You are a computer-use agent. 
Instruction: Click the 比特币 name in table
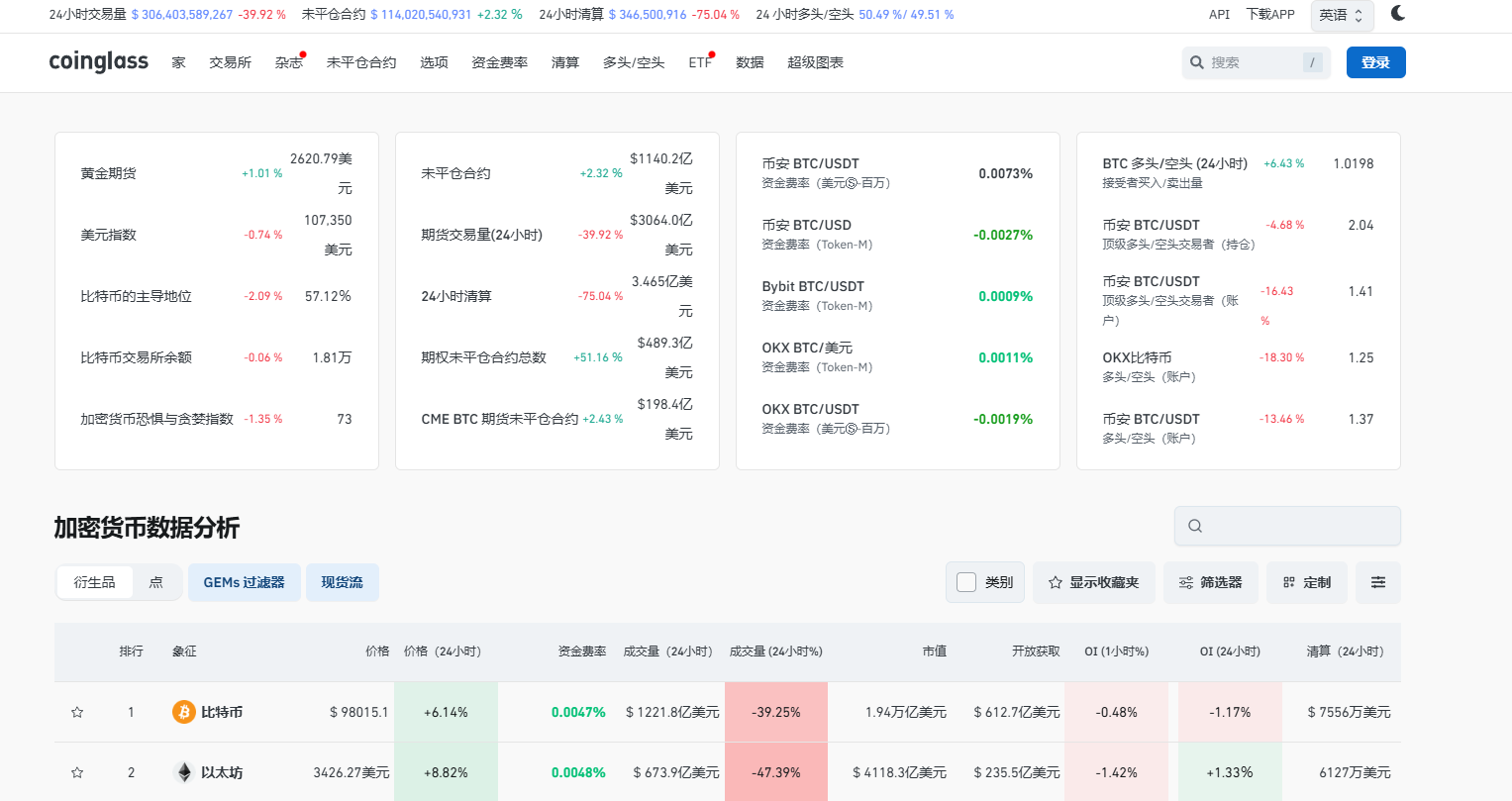[222, 712]
